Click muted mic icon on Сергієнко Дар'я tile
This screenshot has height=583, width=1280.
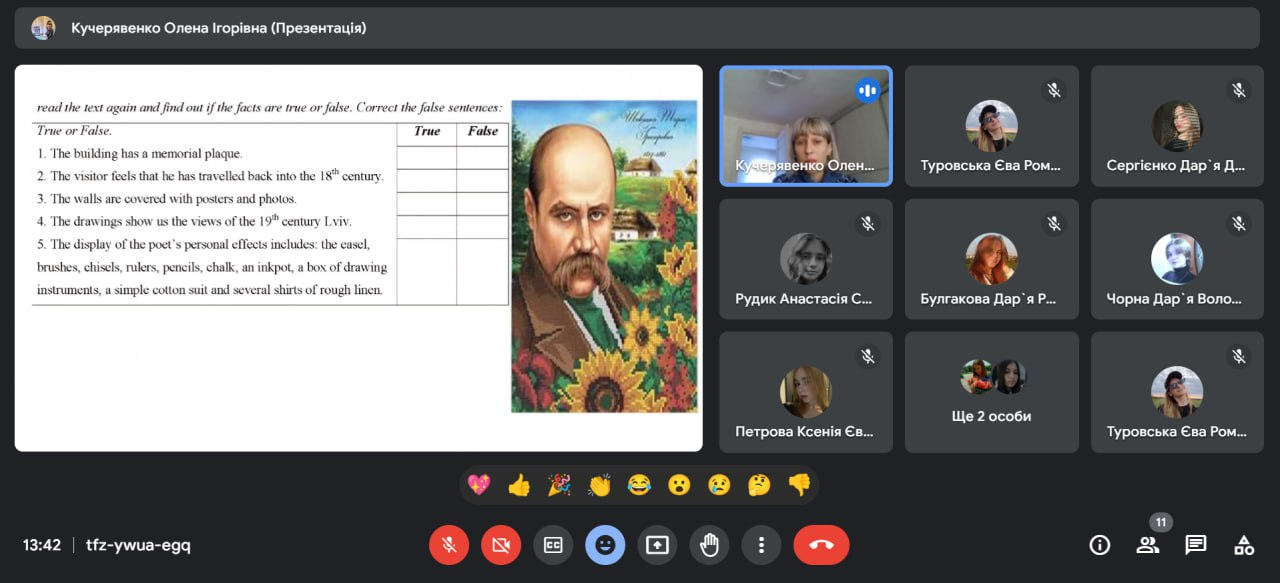(x=1239, y=91)
